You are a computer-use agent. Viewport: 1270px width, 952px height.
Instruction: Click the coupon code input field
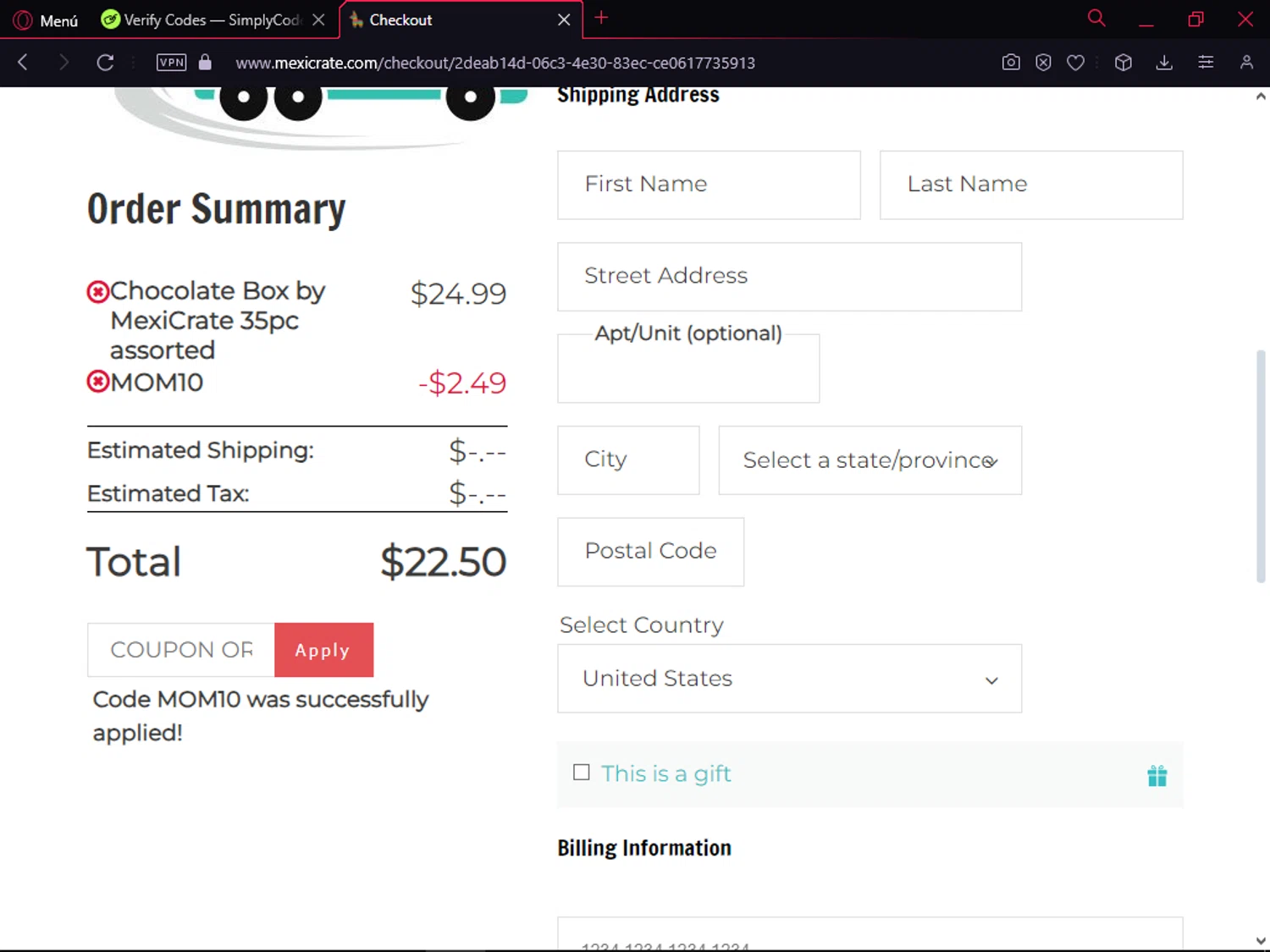pyautogui.click(x=181, y=650)
